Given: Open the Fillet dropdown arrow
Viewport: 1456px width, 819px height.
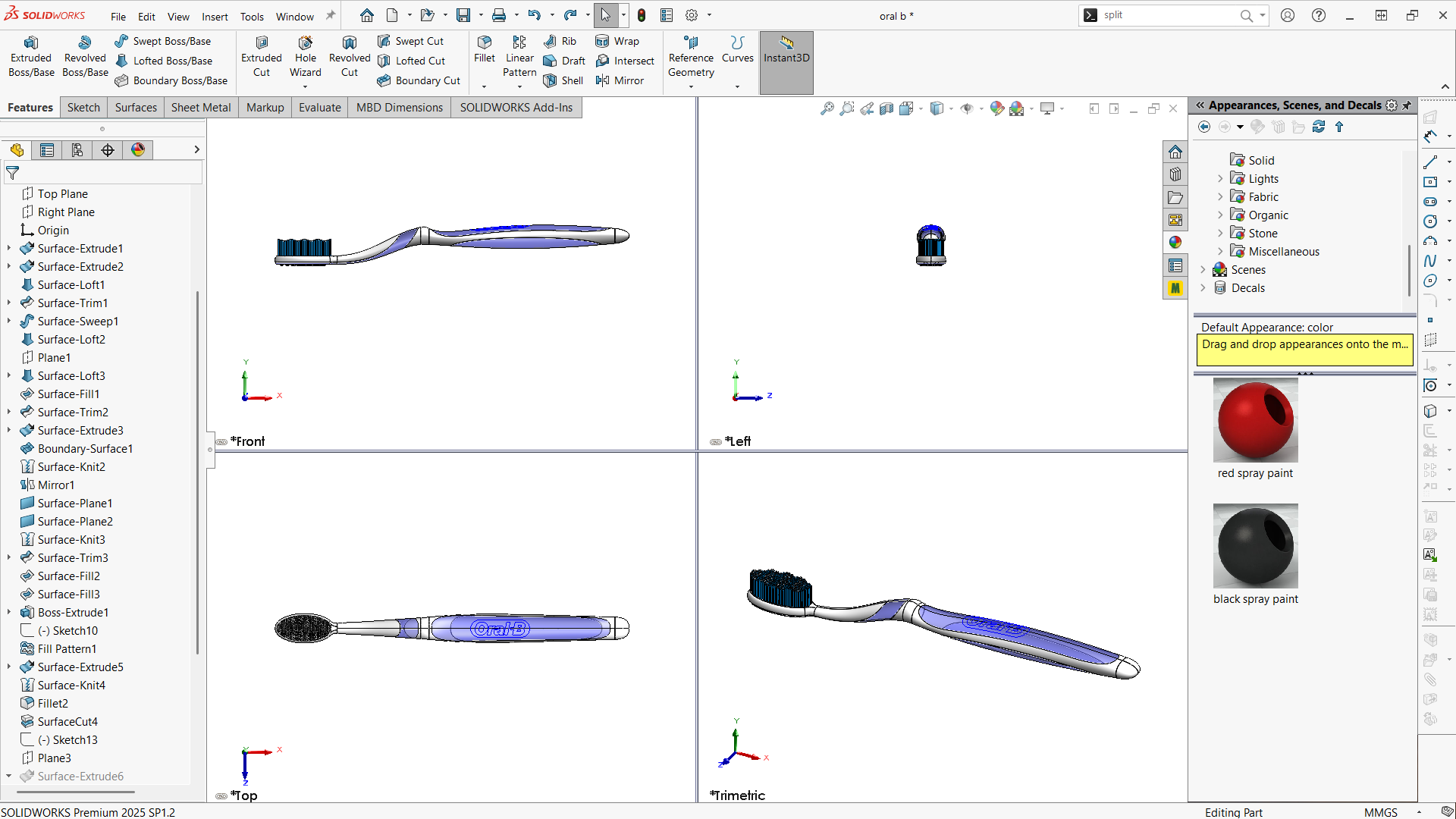Looking at the screenshot, I should [484, 86].
